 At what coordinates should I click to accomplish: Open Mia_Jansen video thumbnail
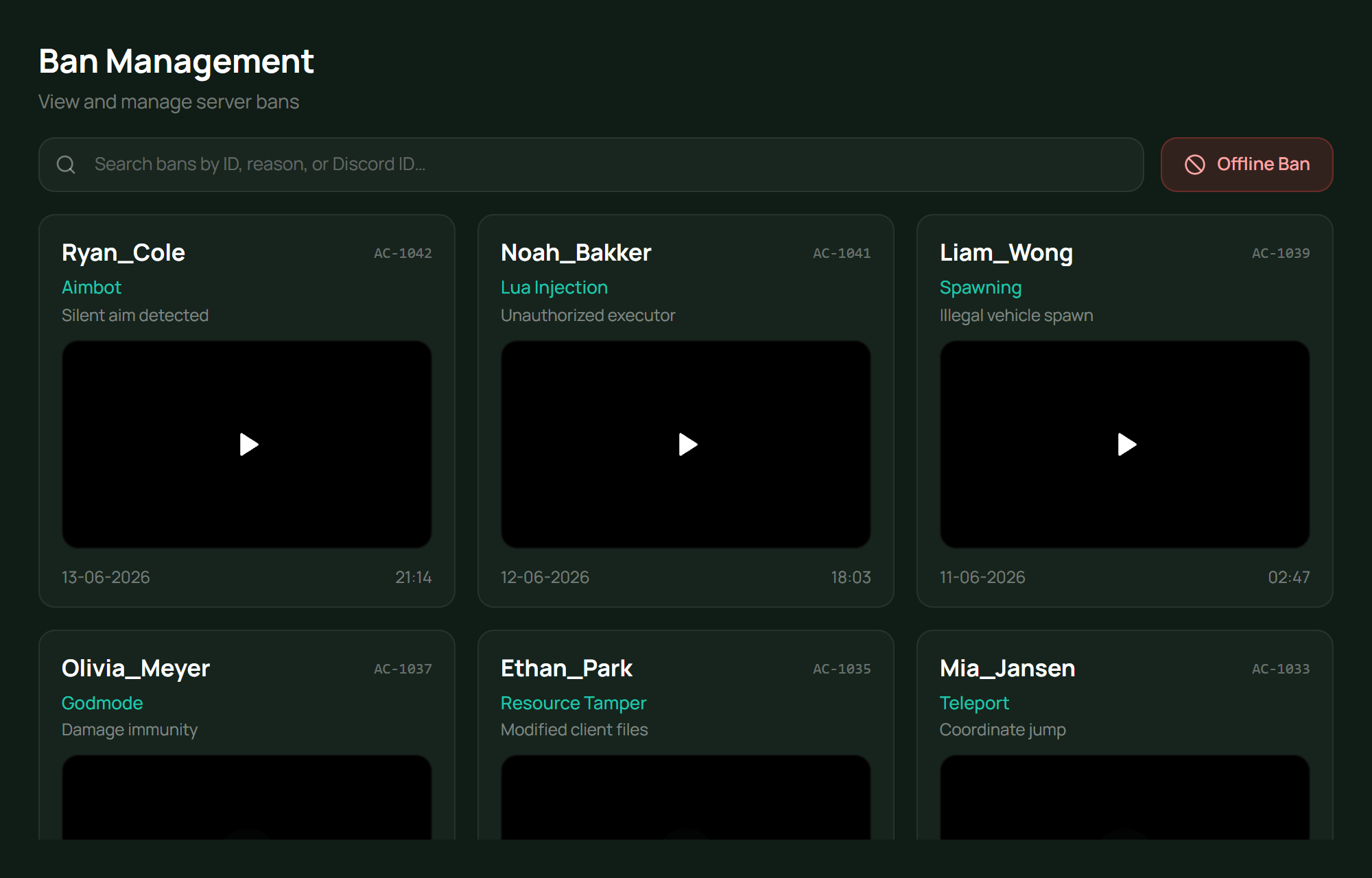click(1125, 797)
